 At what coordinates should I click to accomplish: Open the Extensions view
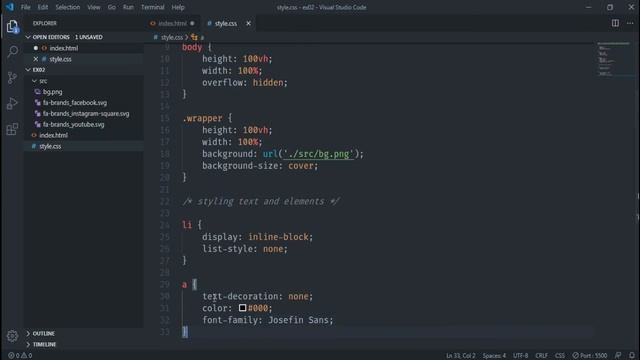point(12,129)
